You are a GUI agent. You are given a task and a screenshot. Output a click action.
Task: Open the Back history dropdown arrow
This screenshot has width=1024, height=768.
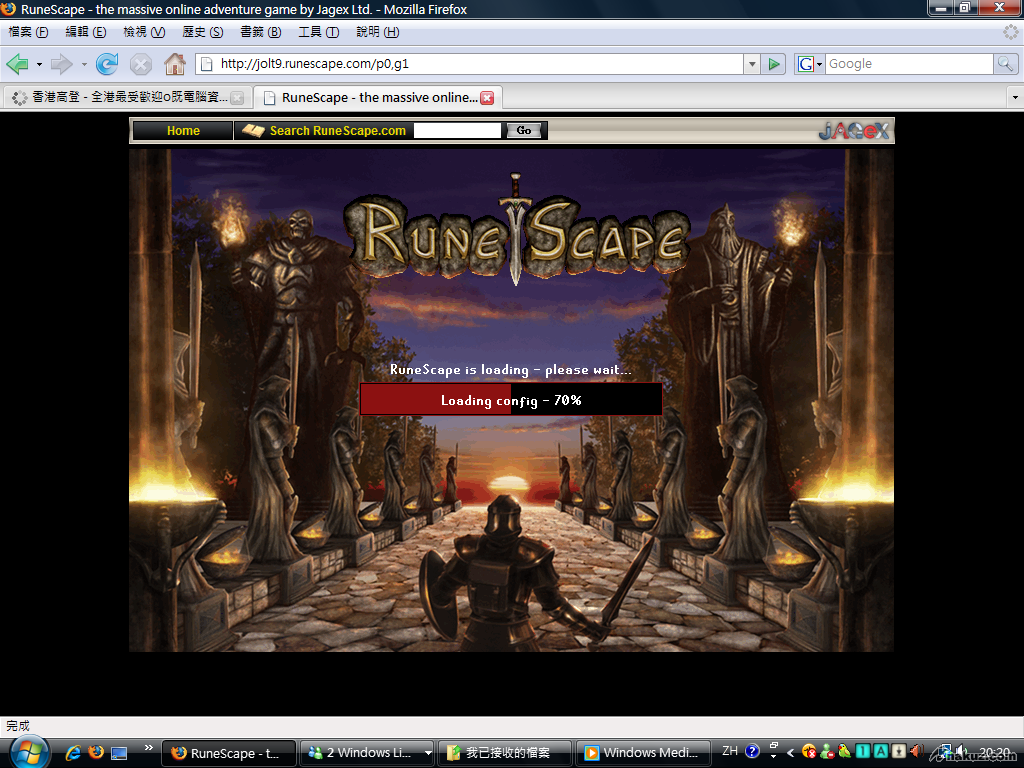click(39, 65)
